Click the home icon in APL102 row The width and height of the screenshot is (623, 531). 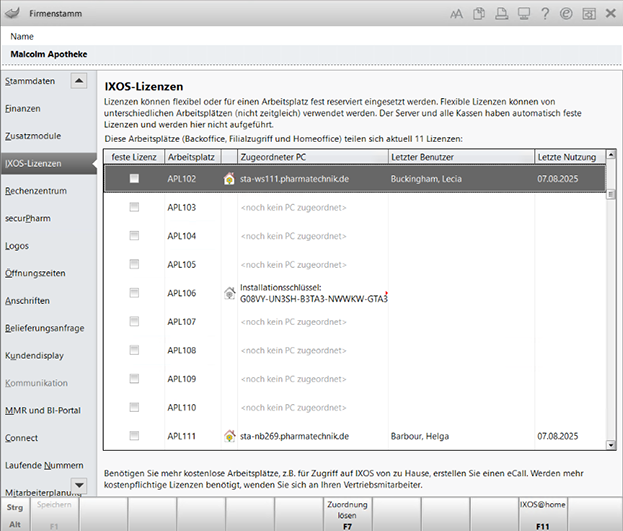point(229,178)
